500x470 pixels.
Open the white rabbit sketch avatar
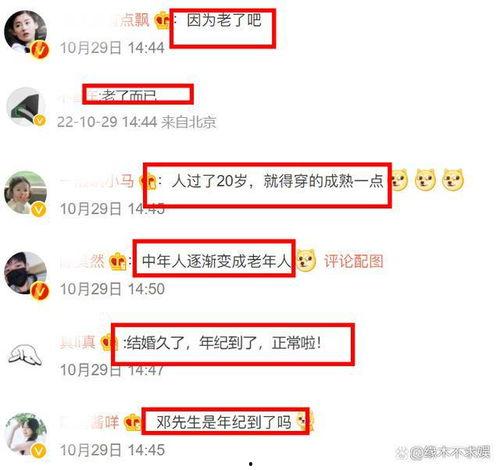coord(25,355)
